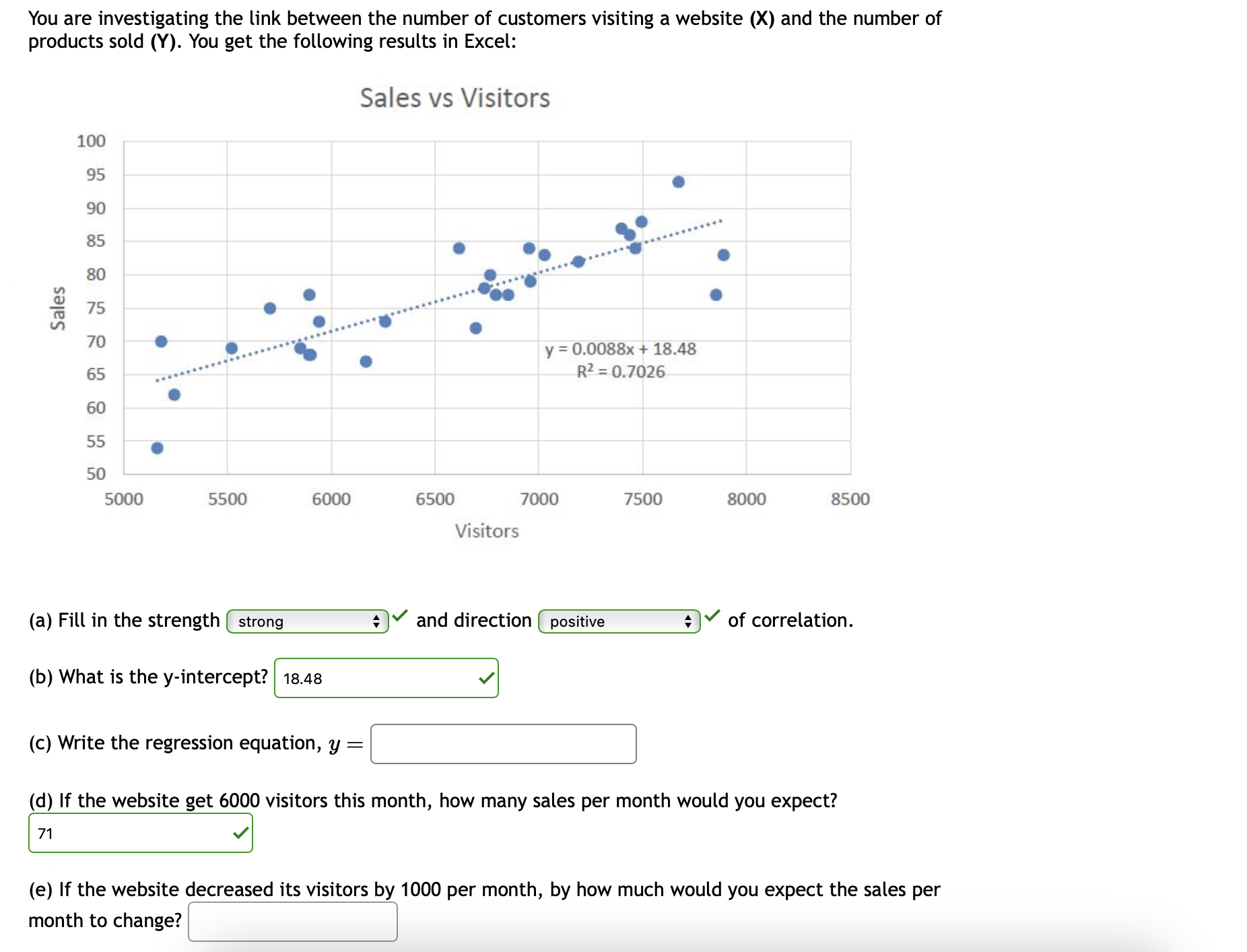Click the stepper arrows on the strength dropdown

pos(376,621)
